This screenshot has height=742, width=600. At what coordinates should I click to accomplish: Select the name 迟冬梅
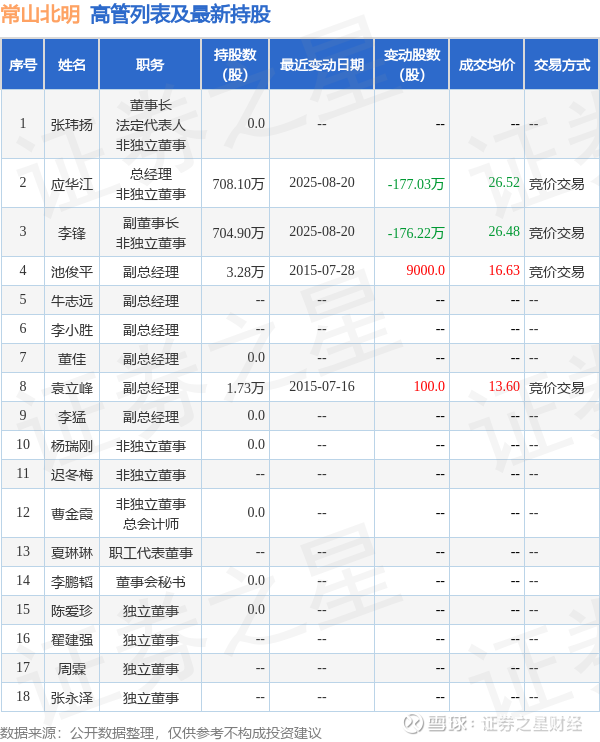point(72,475)
